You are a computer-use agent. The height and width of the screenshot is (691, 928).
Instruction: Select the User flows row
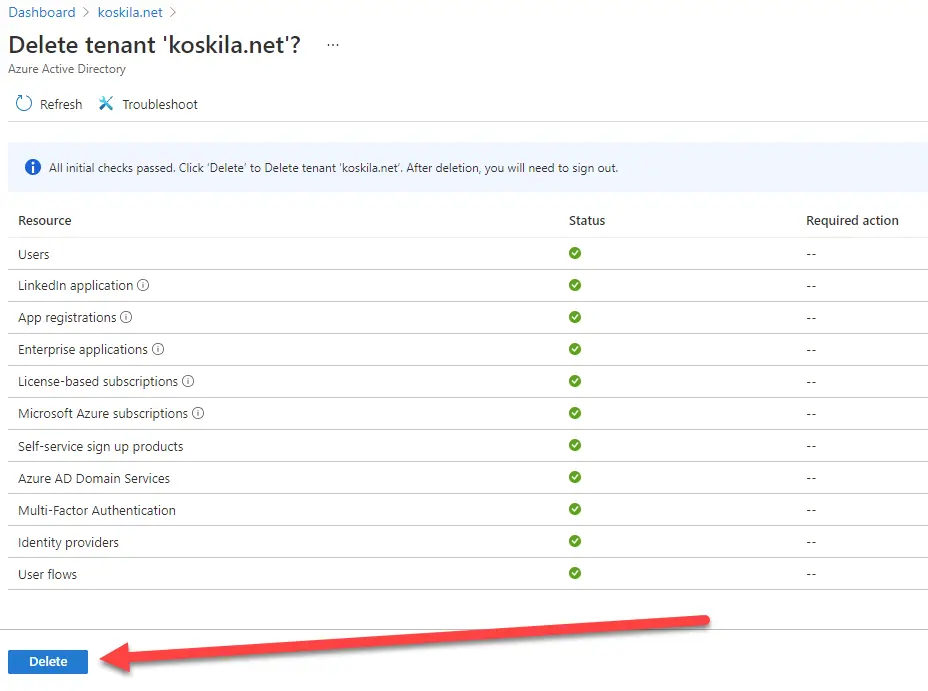click(47, 574)
